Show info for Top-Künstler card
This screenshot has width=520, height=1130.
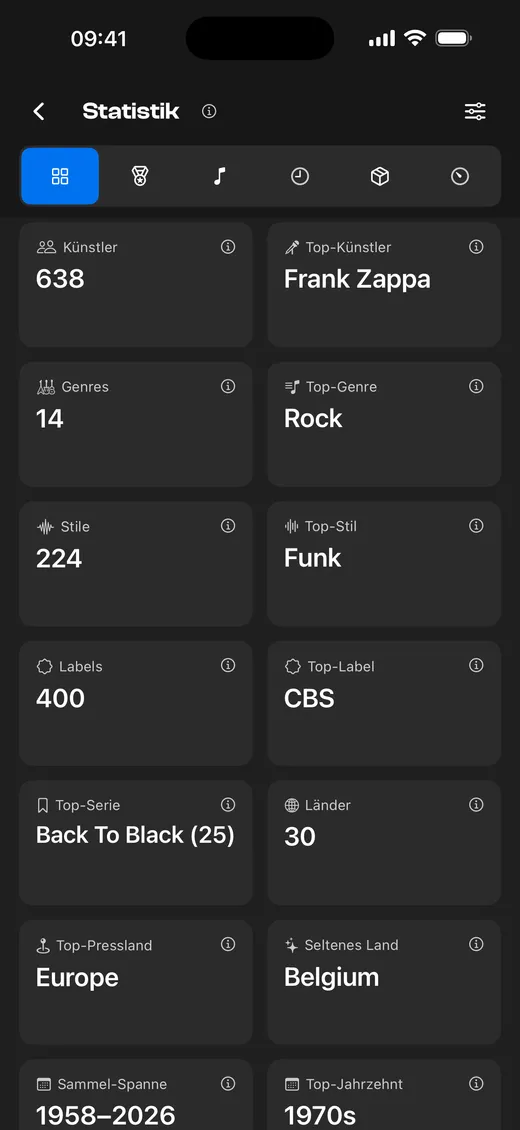pyautogui.click(x=476, y=247)
